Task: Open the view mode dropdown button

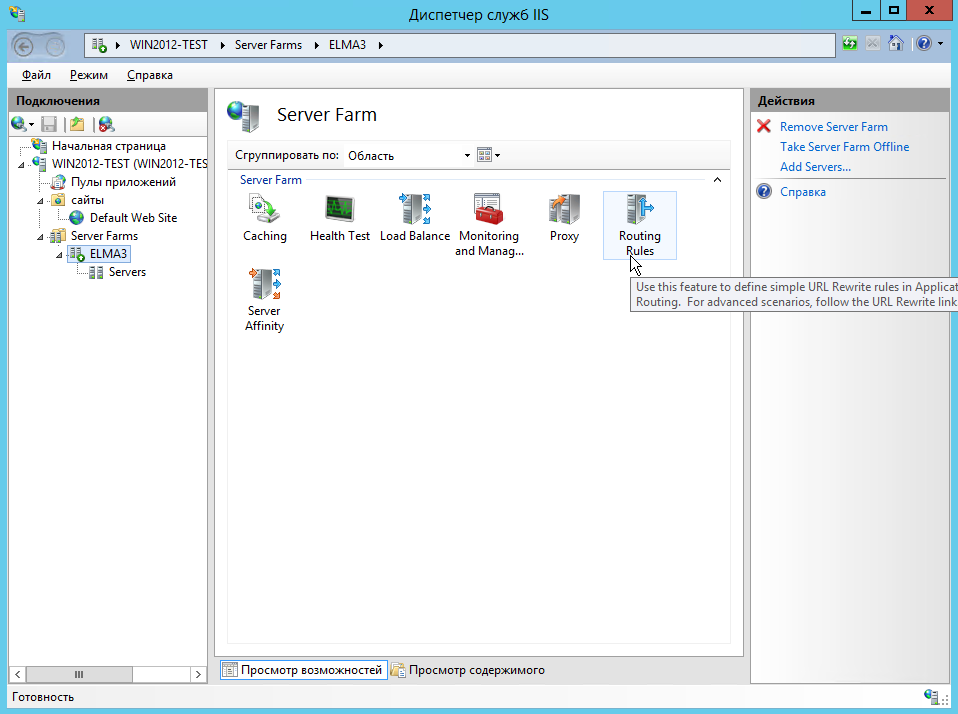Action: pyautogui.click(x=488, y=155)
